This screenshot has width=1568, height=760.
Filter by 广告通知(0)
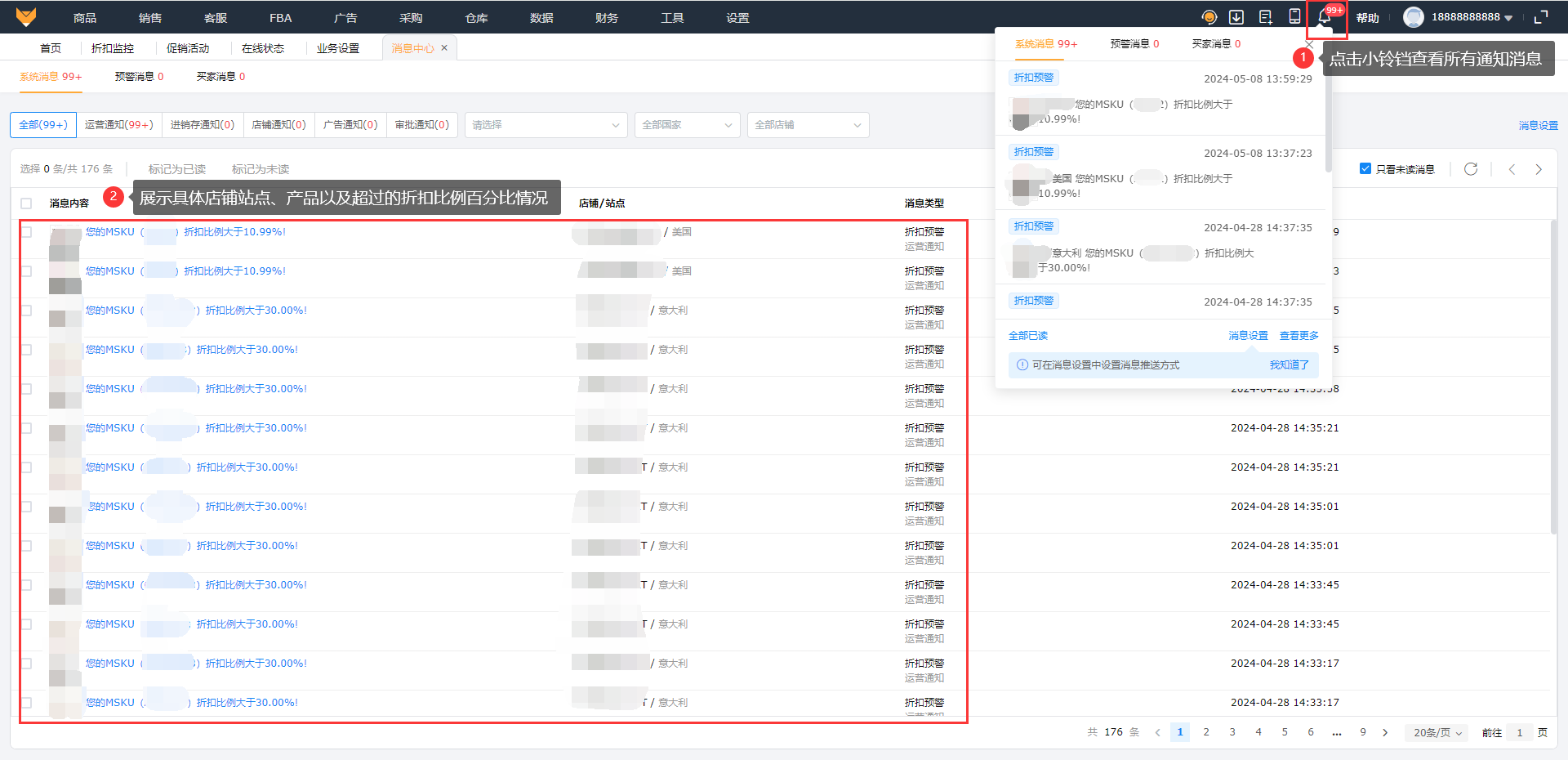tap(350, 125)
